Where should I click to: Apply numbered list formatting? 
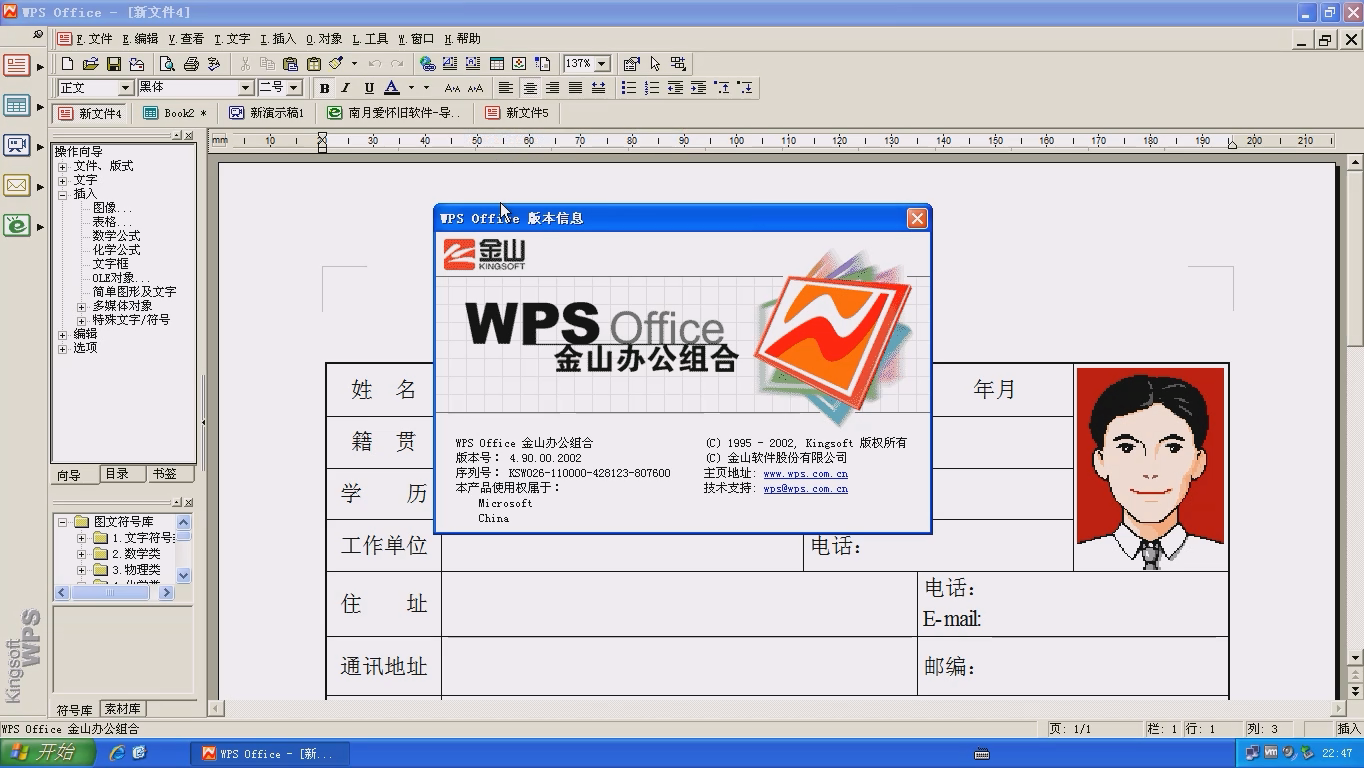click(652, 88)
